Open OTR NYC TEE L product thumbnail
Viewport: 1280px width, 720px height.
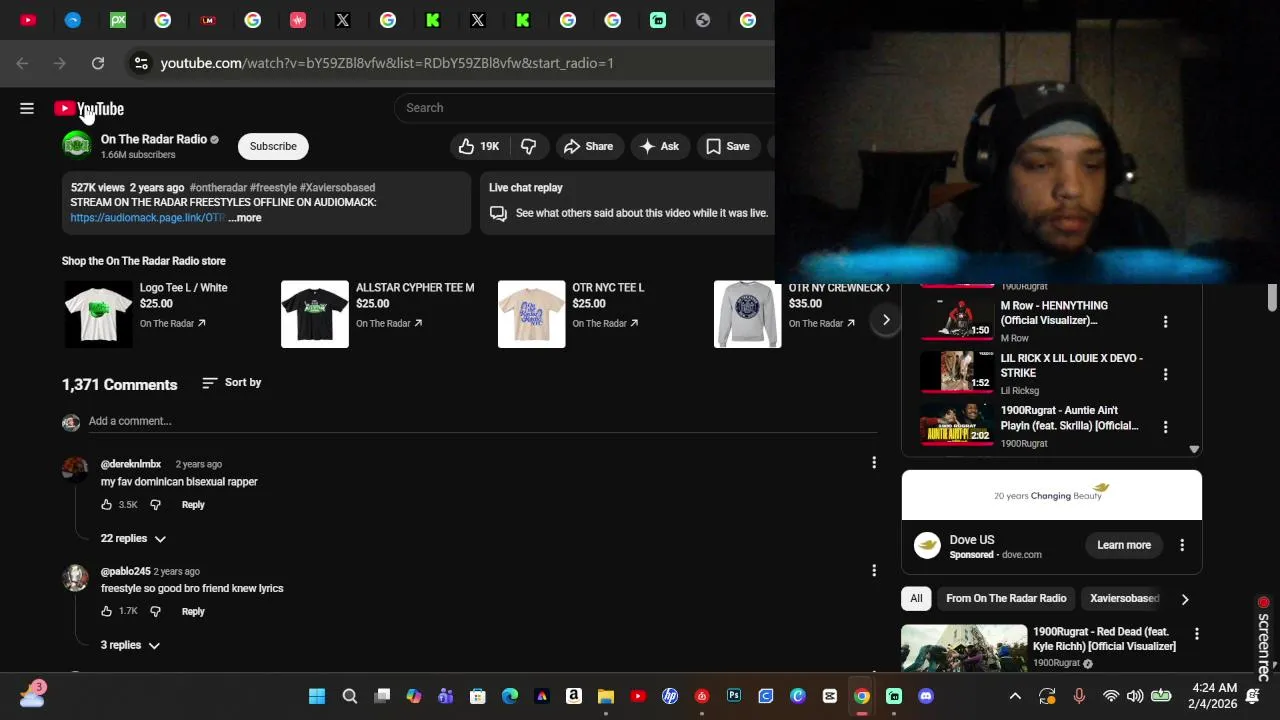coord(532,314)
